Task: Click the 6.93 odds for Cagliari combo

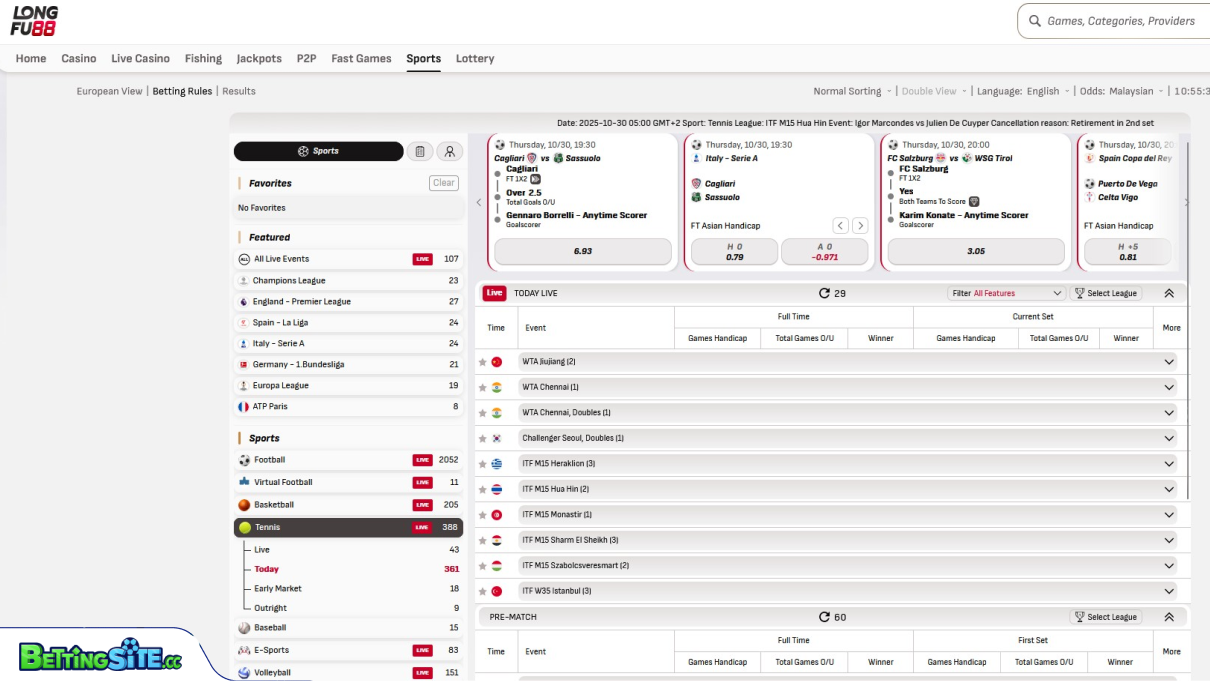Action: 583,252
